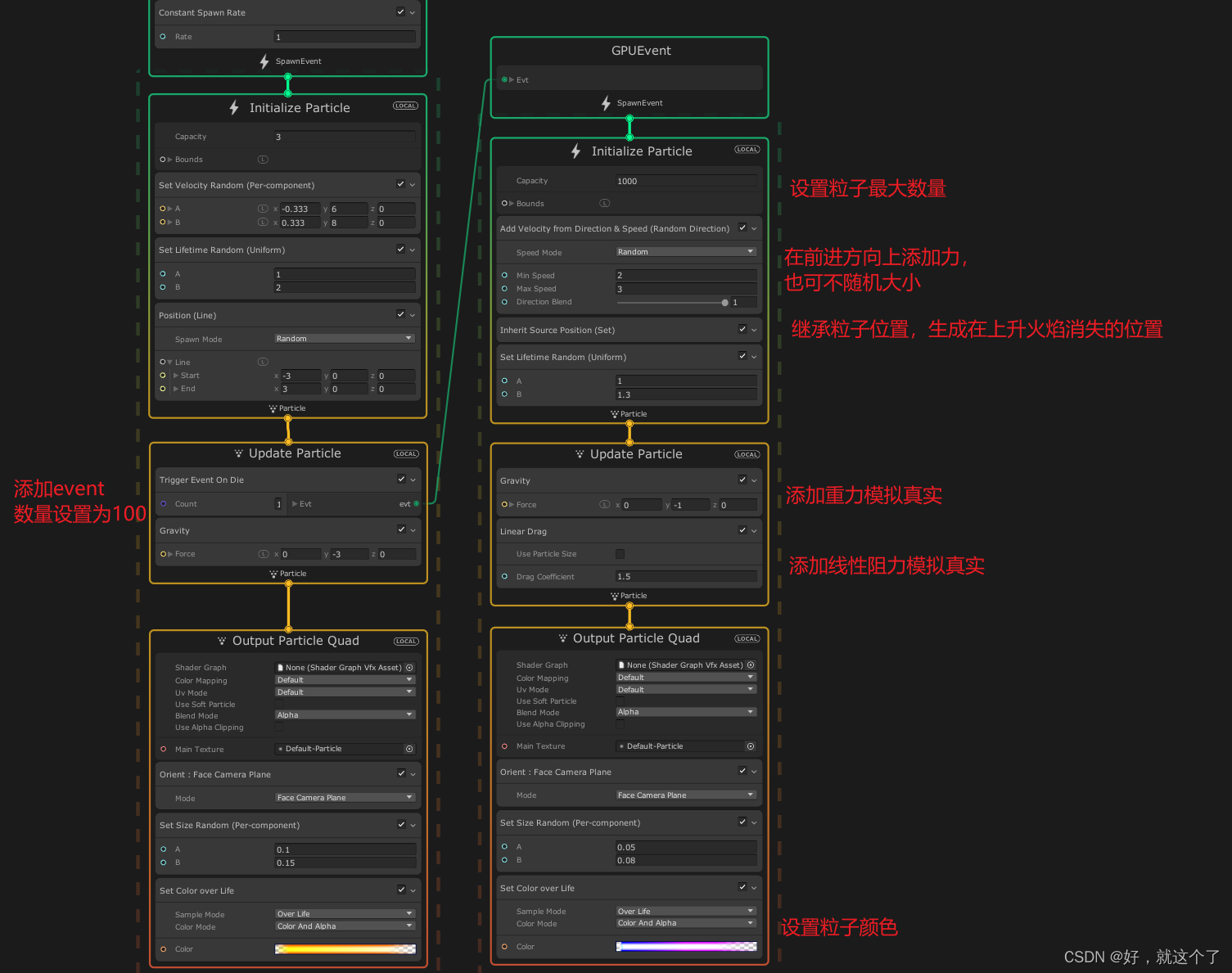
Task: Open Spawn Mode Random dropdown
Action: pyautogui.click(x=345, y=339)
